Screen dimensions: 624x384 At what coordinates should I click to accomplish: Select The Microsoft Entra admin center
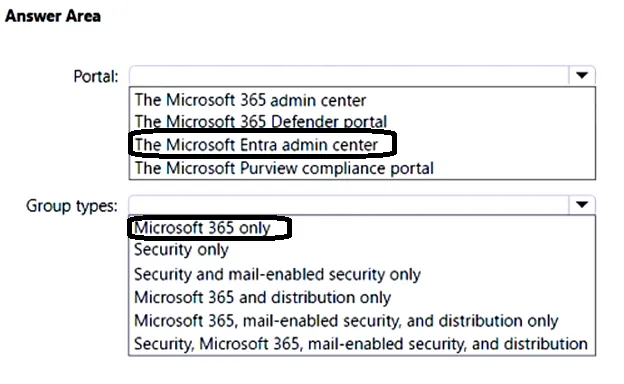click(256, 144)
